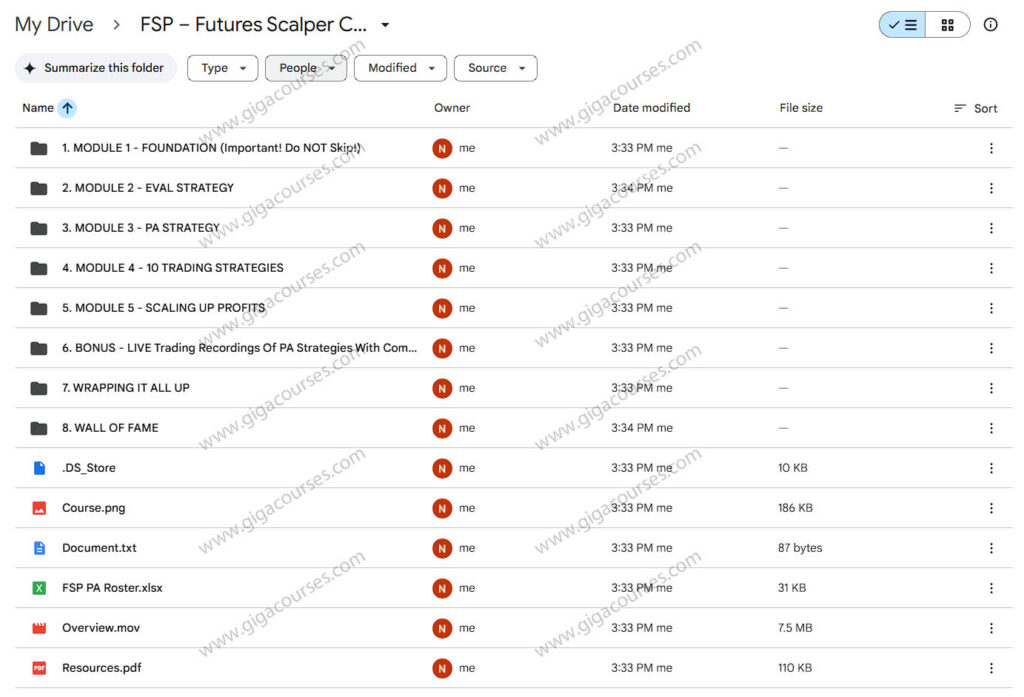Open the Type filter dropdown
The height and width of the screenshot is (697, 1024).
click(x=222, y=67)
